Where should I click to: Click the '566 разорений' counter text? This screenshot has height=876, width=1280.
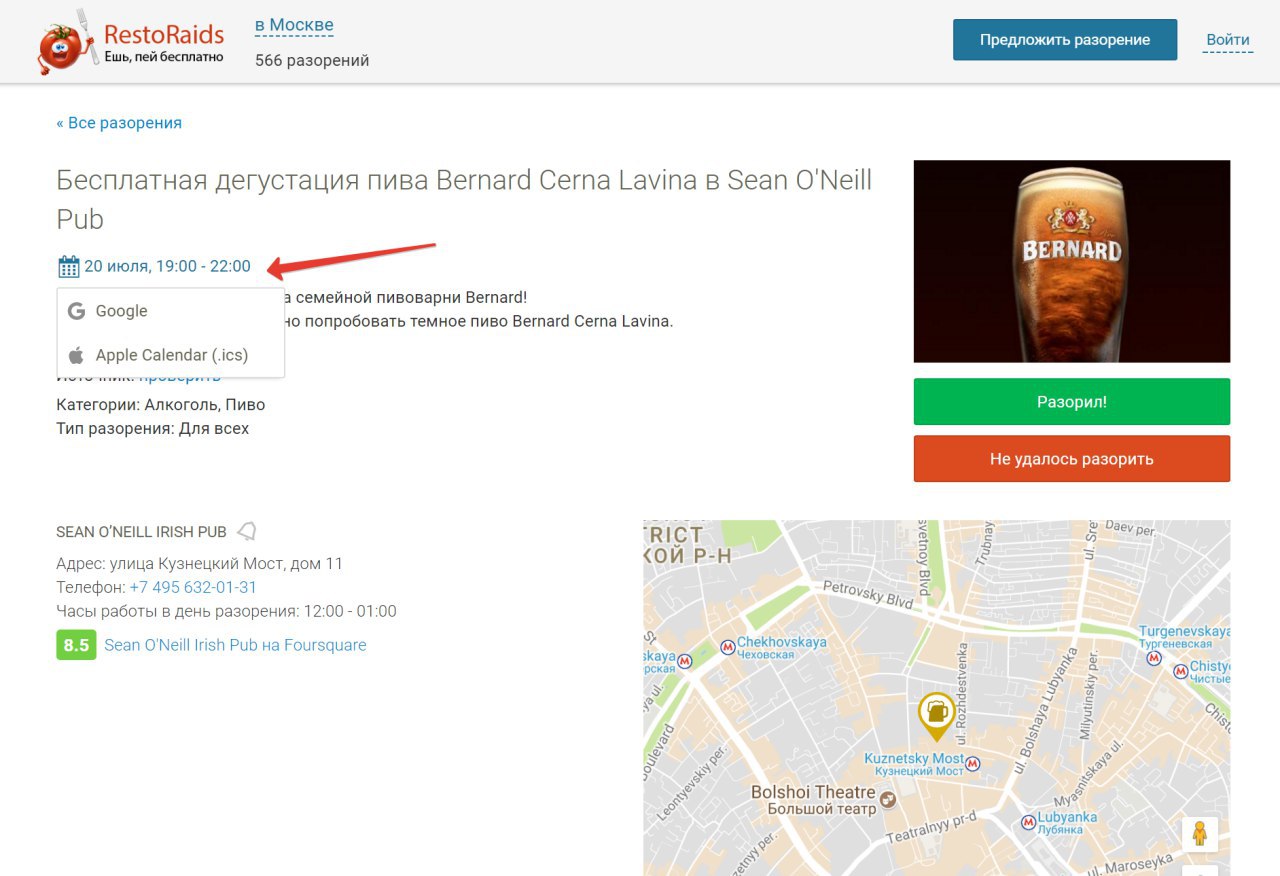pos(312,60)
